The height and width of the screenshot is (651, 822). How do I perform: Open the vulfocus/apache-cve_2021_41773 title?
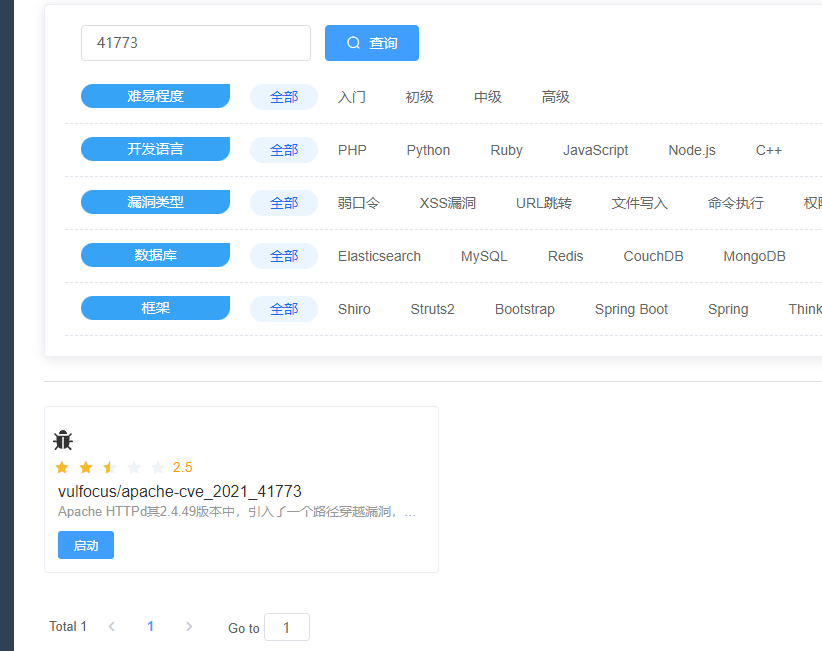pyautogui.click(x=180, y=491)
